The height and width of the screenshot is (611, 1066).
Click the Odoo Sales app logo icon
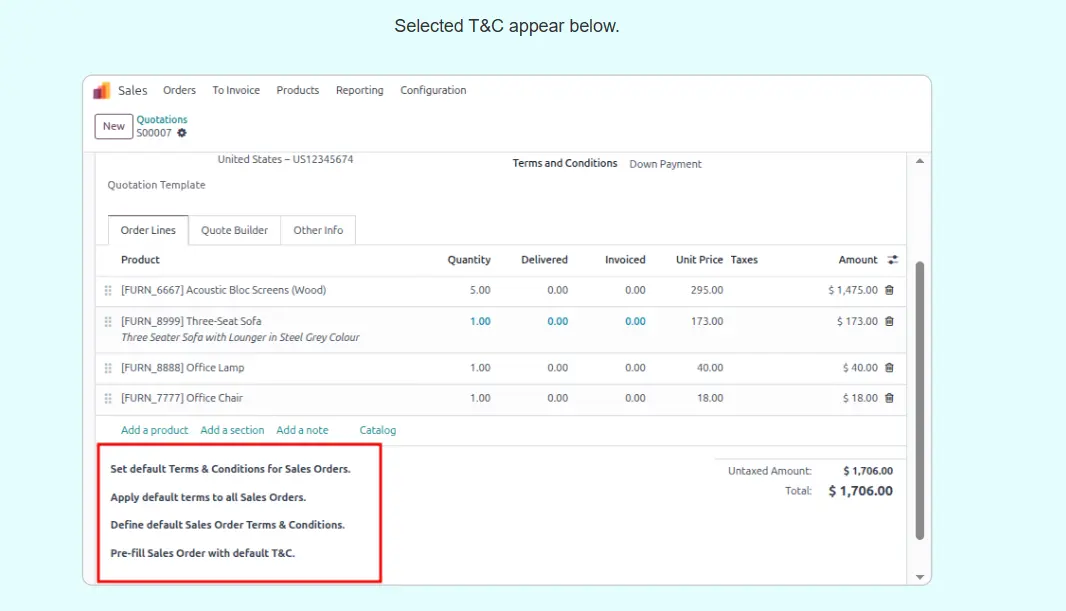[x=102, y=90]
